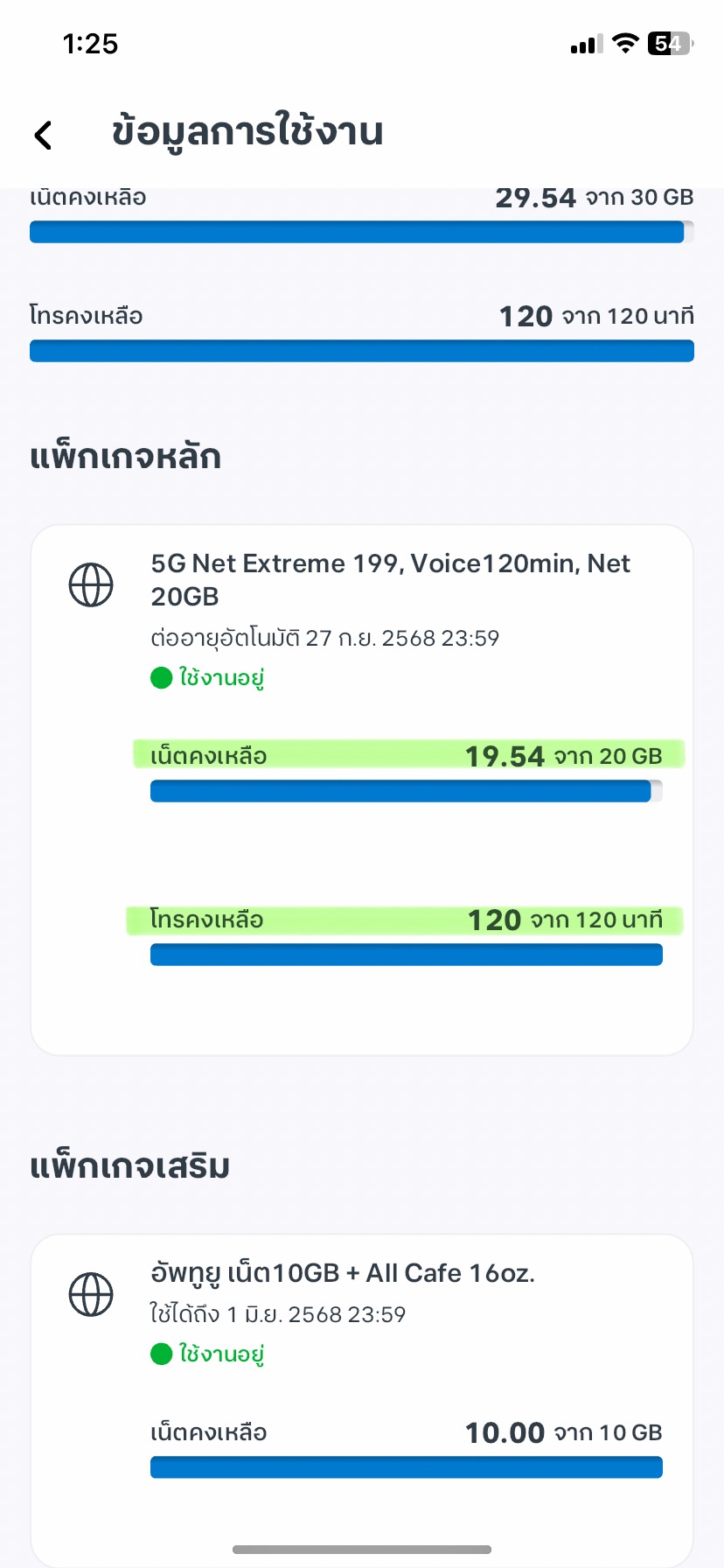Tap the 29.54 of 30 GB summary bar
The image size is (724, 1568).
[361, 232]
